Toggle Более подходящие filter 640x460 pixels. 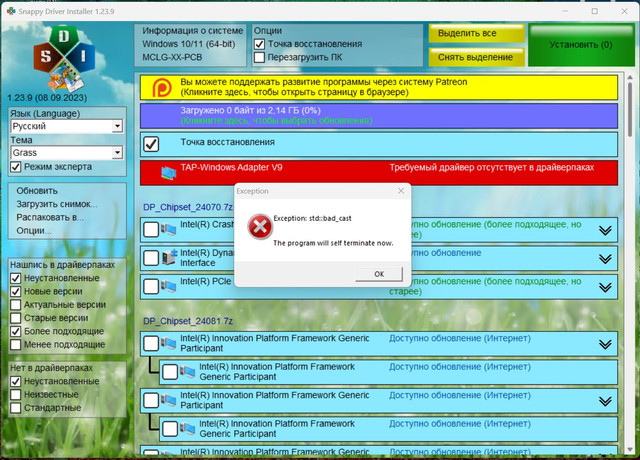click(16, 331)
